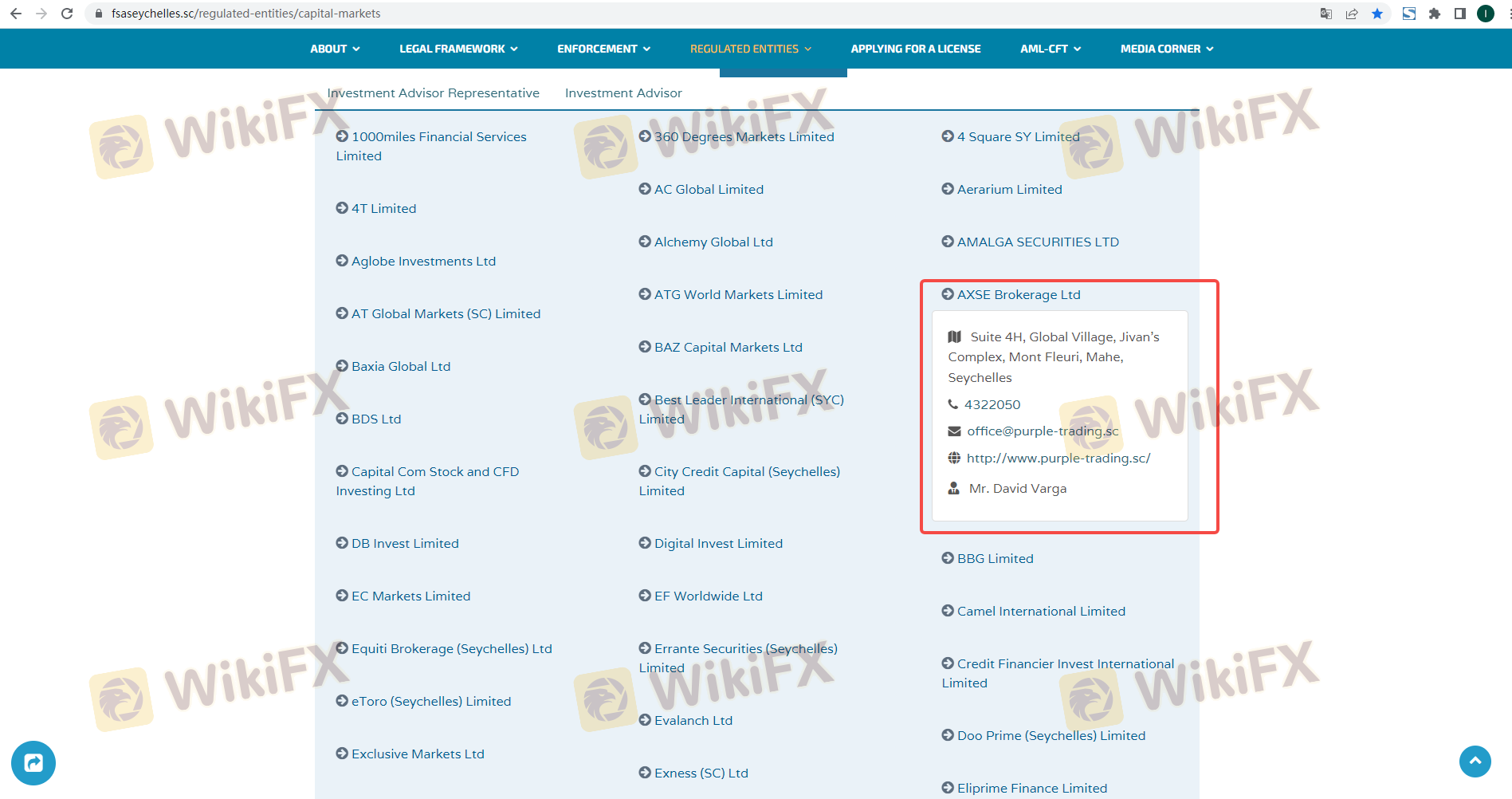Click the browser back arrow
The width and height of the screenshot is (1512, 799).
16,14
